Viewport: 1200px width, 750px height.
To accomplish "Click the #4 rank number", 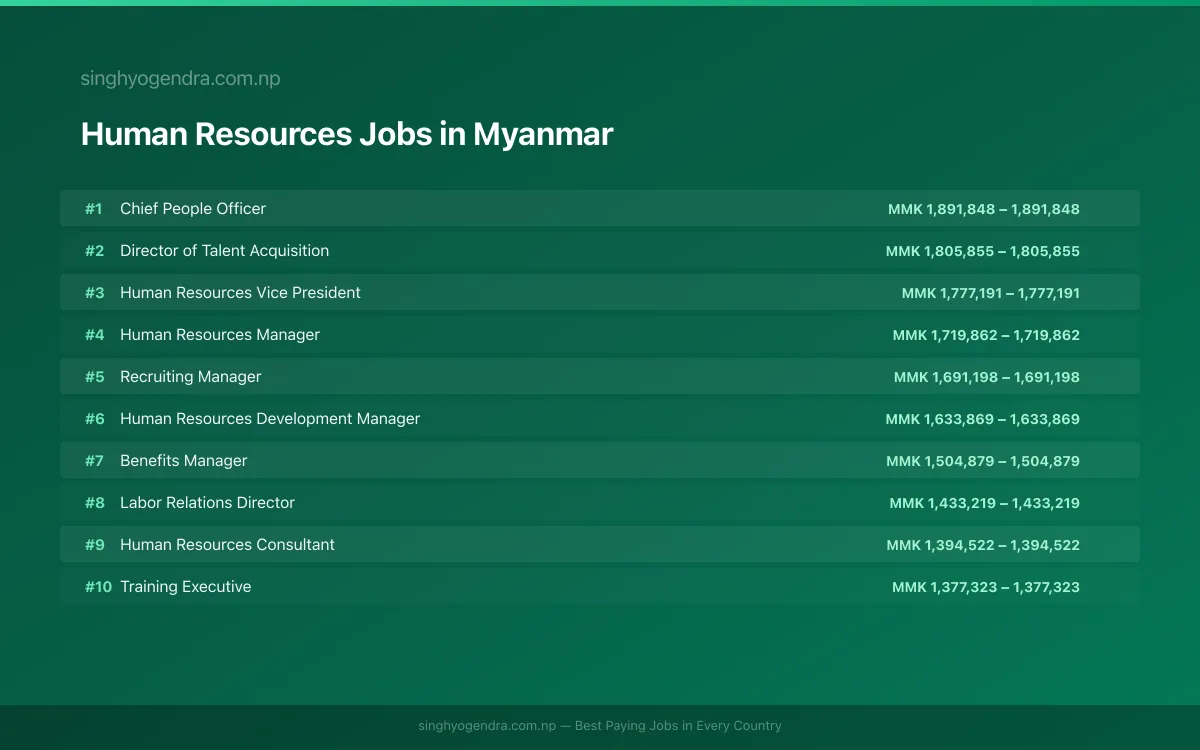I will (94, 335).
